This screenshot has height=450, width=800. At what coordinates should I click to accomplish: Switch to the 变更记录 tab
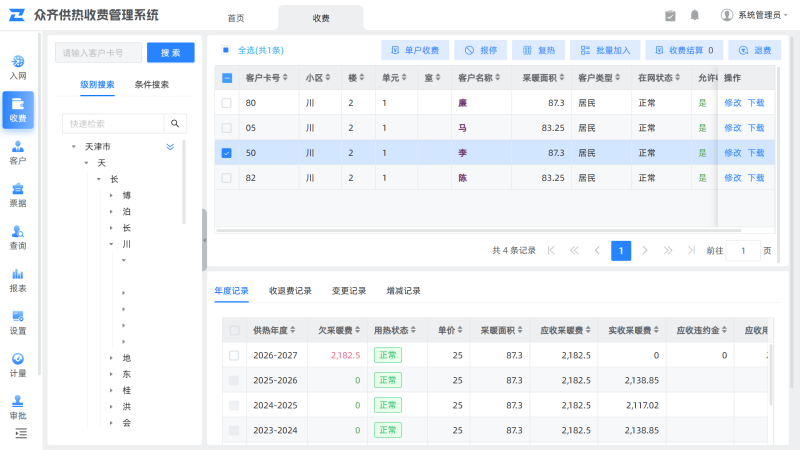(349, 291)
